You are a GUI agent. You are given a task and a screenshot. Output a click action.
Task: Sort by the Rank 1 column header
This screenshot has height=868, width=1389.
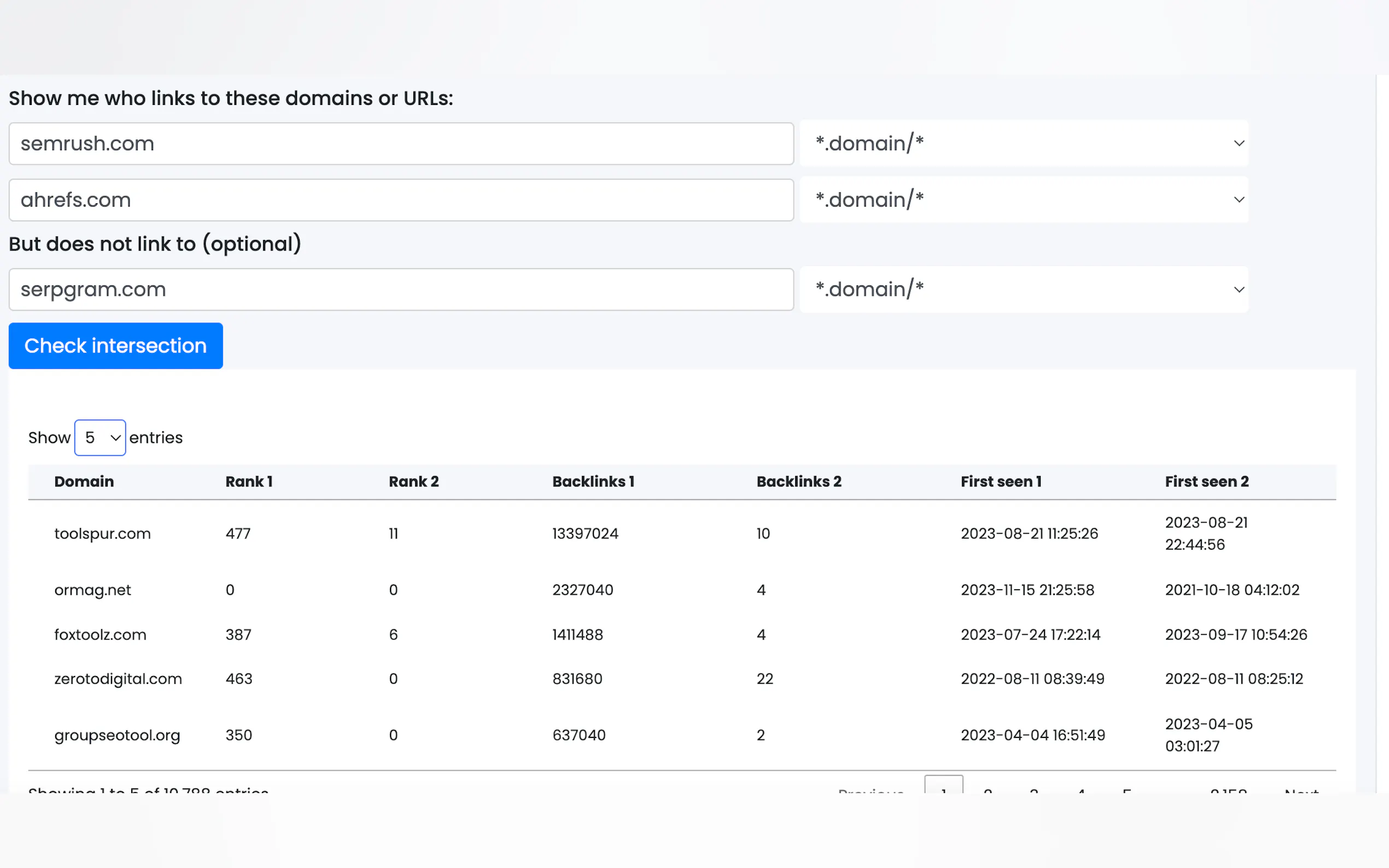[x=249, y=482]
